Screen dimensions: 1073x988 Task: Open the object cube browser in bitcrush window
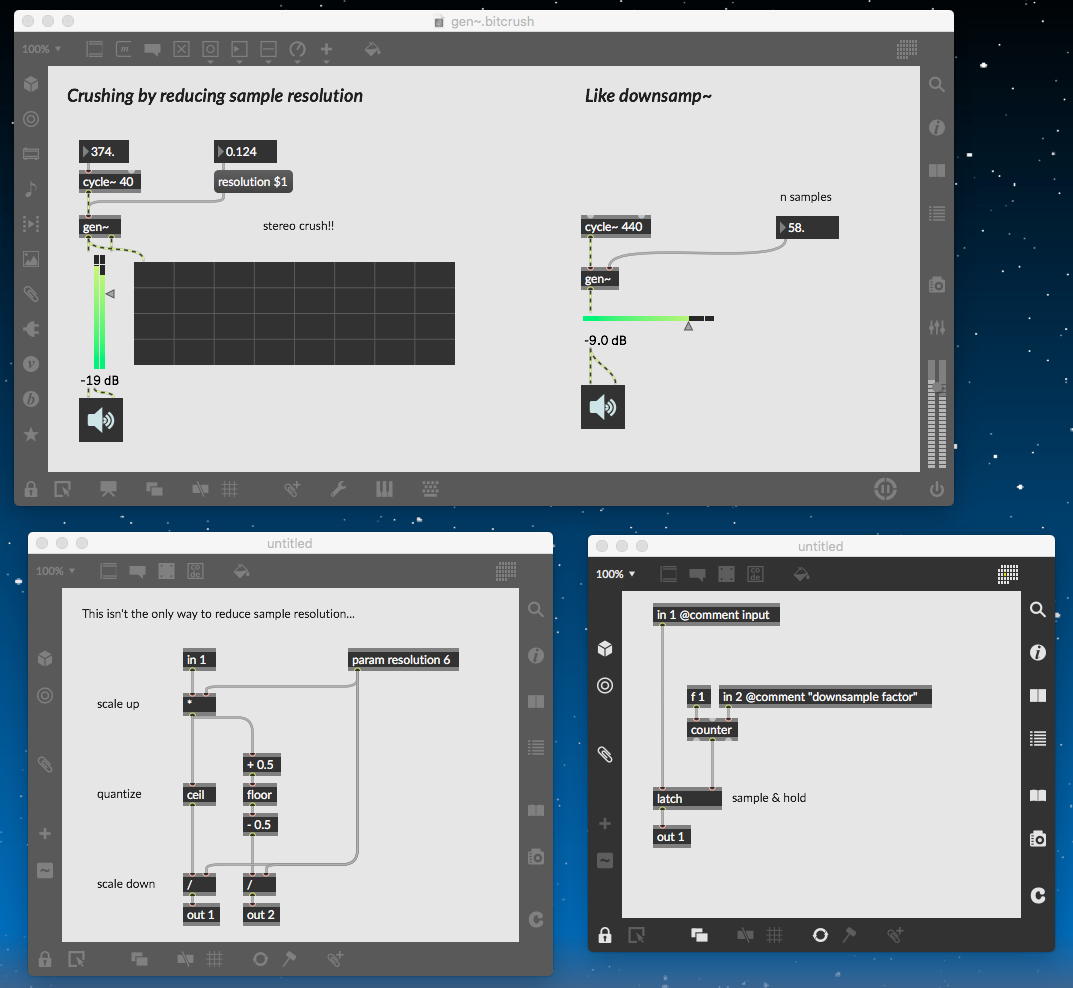click(31, 84)
